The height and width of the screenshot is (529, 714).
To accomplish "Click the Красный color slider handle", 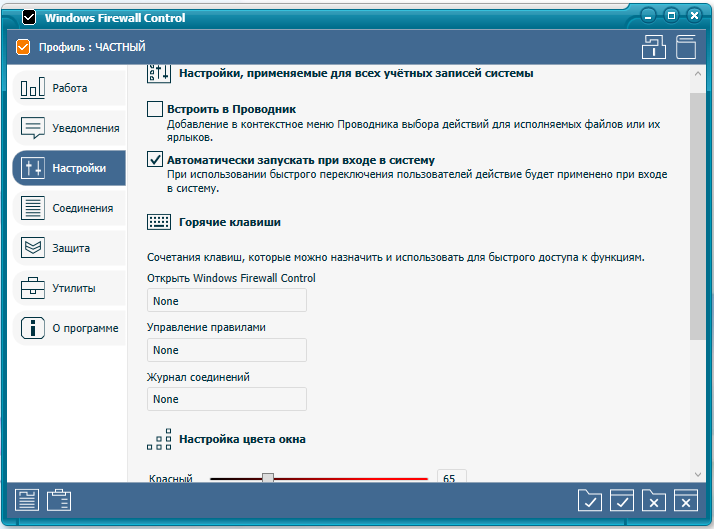I will (268, 479).
